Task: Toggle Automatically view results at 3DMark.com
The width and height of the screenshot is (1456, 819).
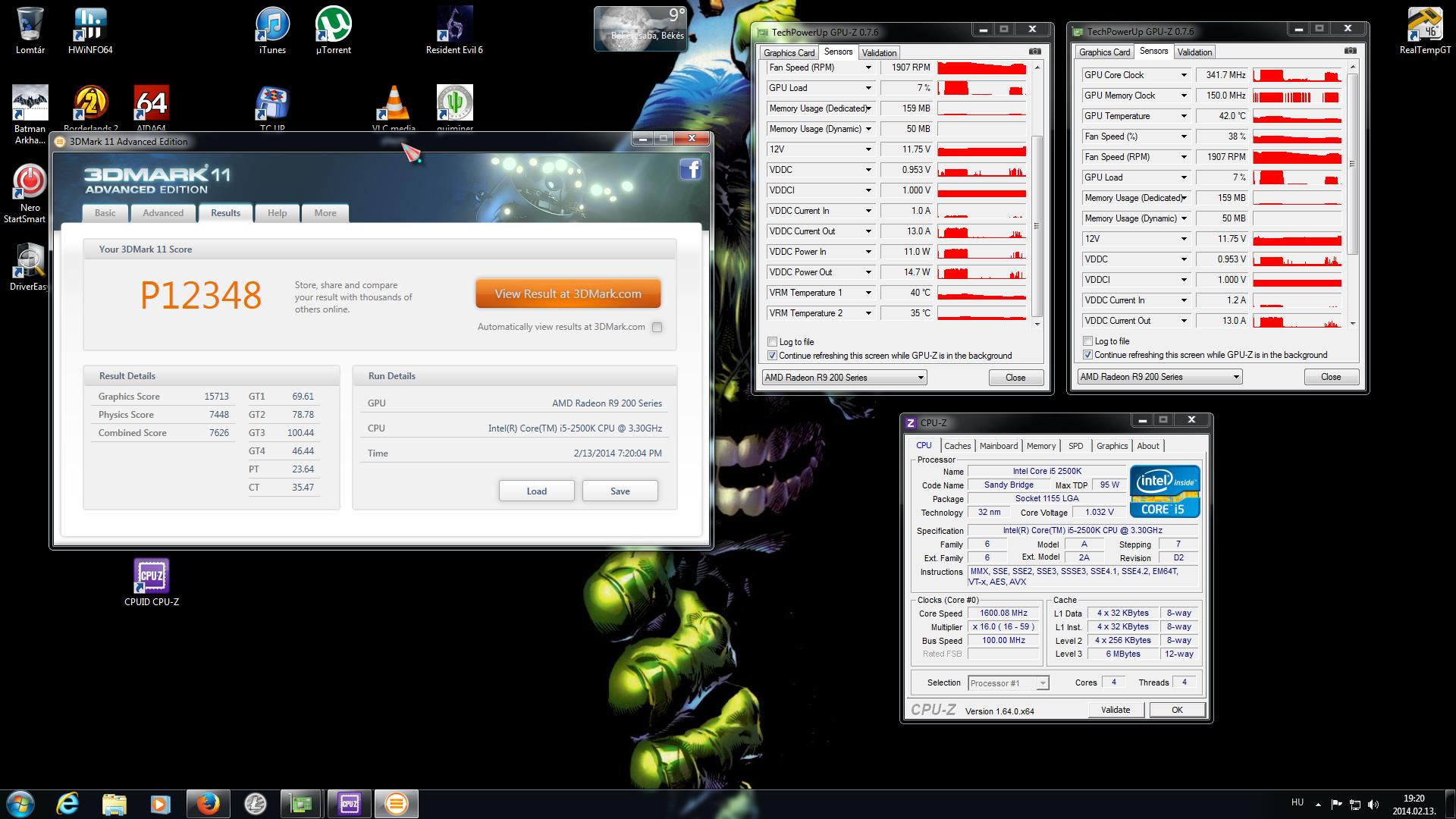Action: click(657, 328)
